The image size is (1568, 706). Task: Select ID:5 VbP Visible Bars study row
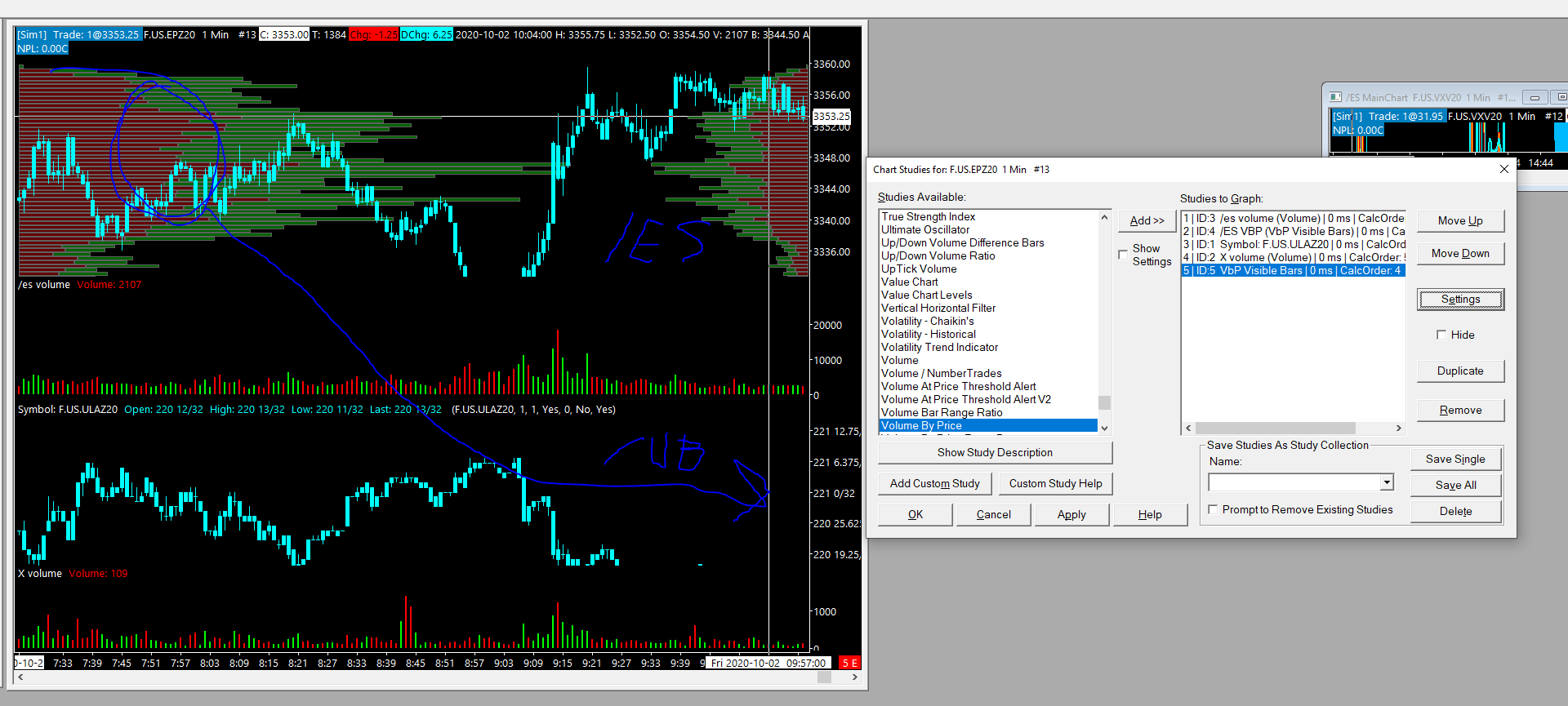click(1294, 270)
